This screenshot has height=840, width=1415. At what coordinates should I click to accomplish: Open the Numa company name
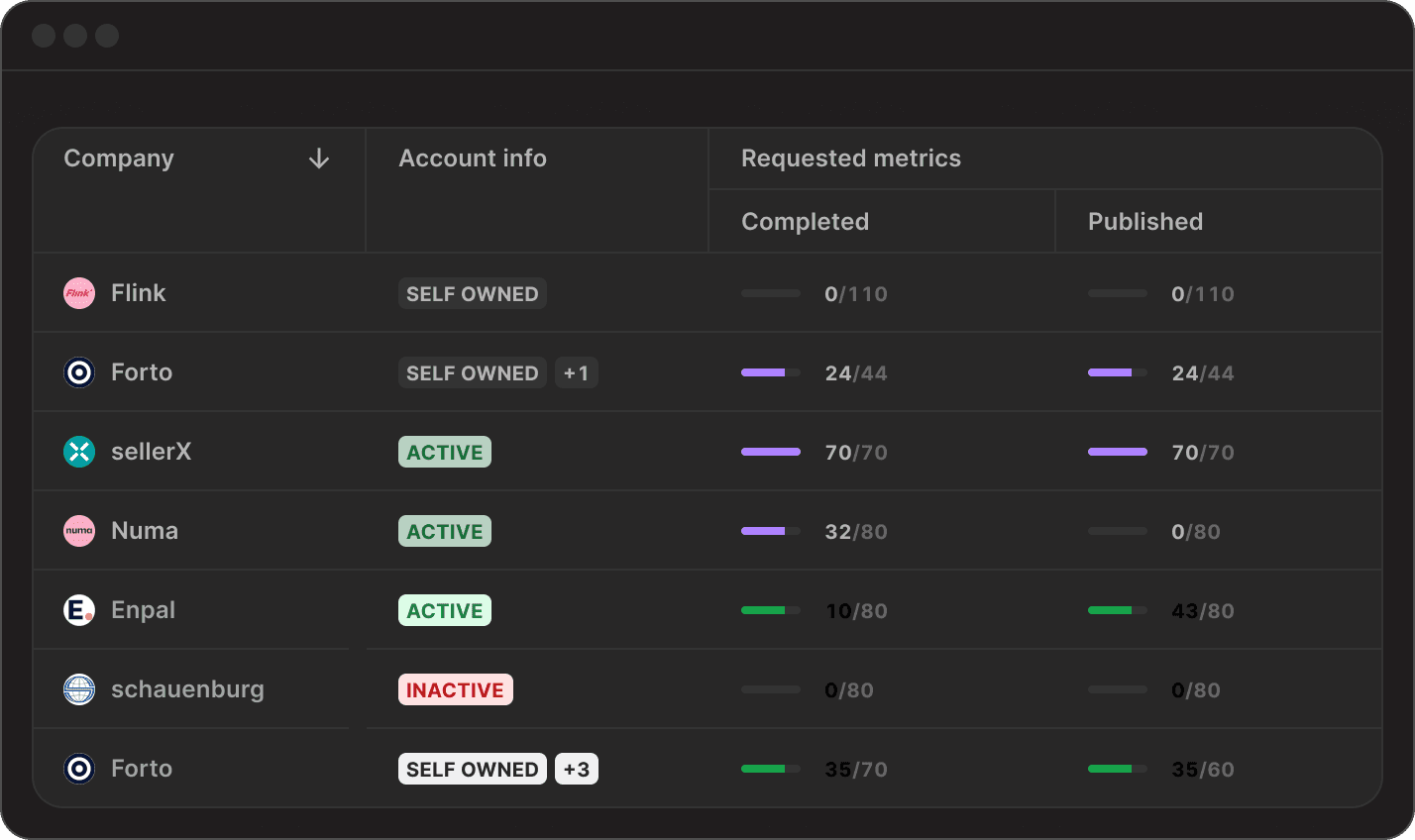point(145,531)
